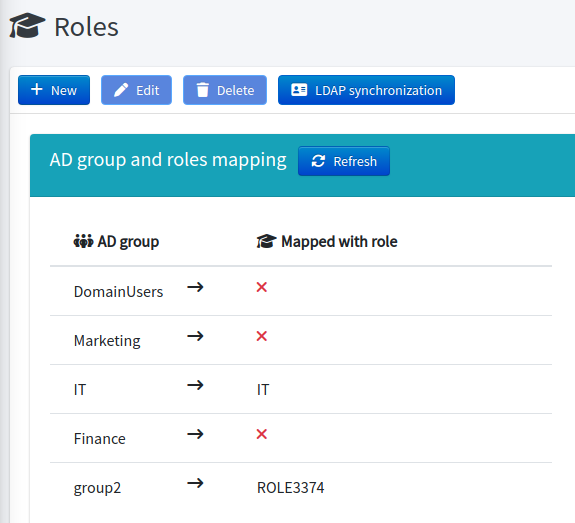575x523 pixels.
Task: Click the ROLE3374 mapped role text
Action: click(290, 488)
